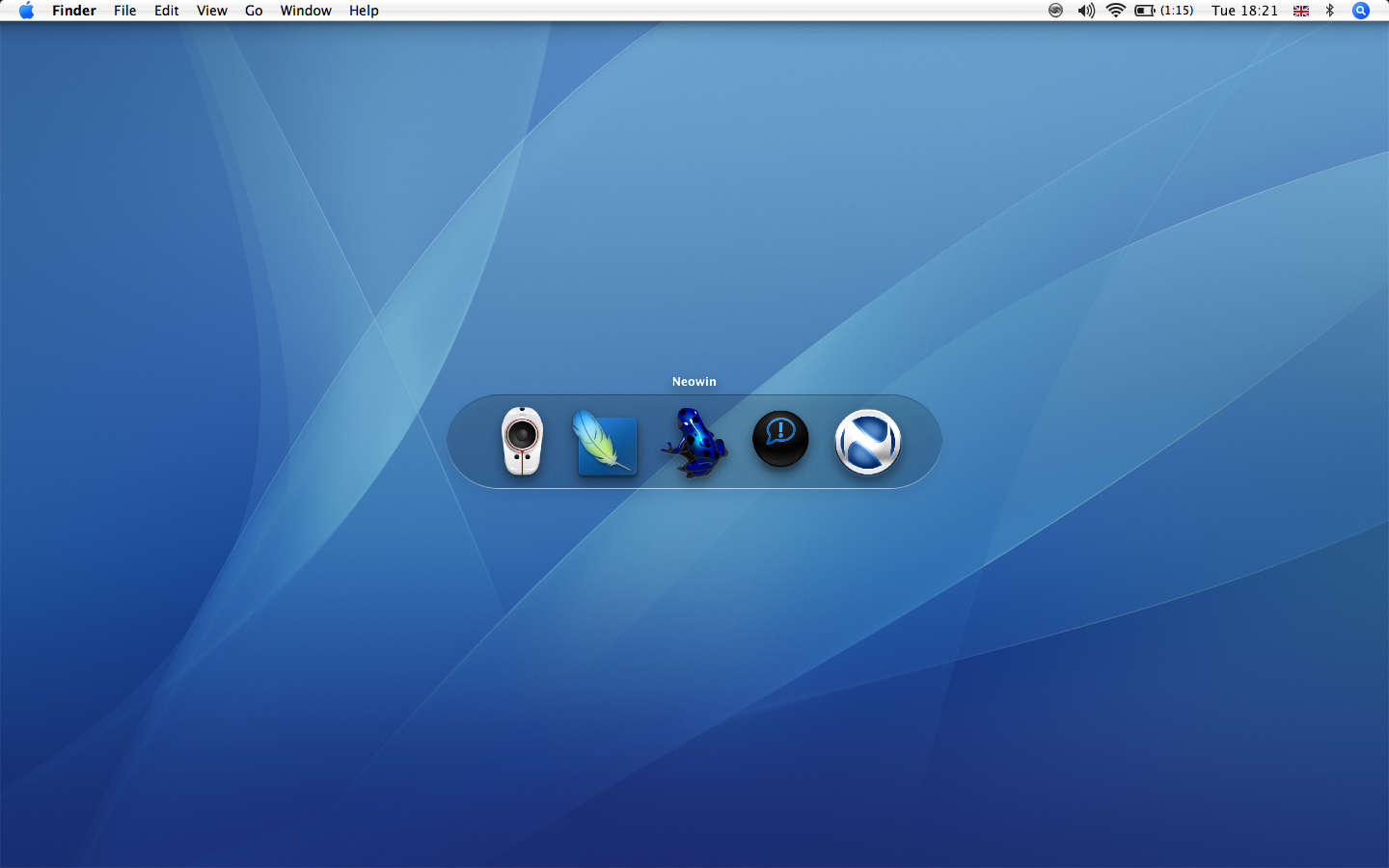
Task: Launch the white speaker app in the dock
Action: pyautogui.click(x=522, y=441)
